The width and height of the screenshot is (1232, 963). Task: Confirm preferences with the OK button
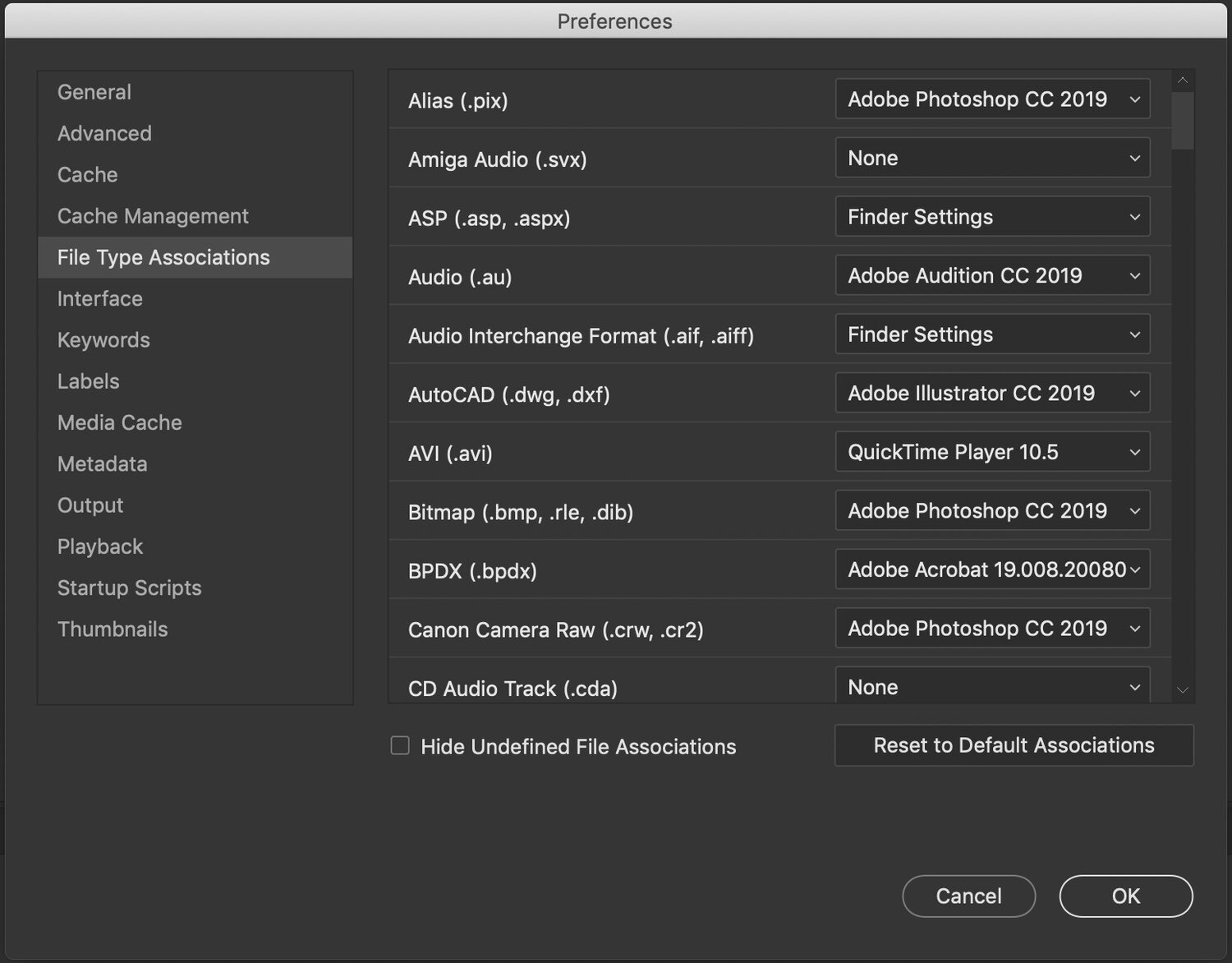(x=1125, y=896)
